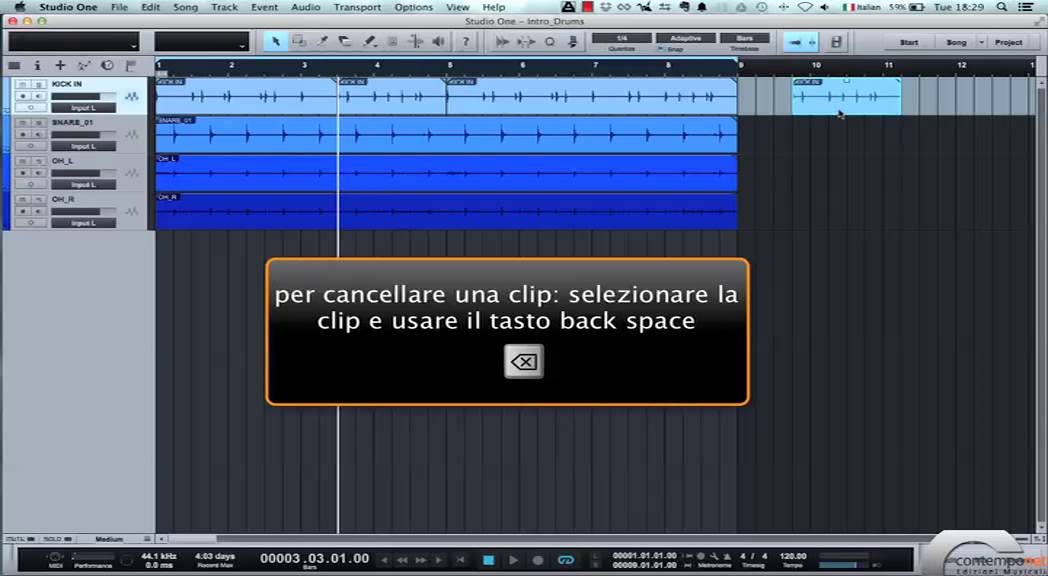This screenshot has height=576, width=1048.
Task: Open the Song menu
Action: point(185,7)
